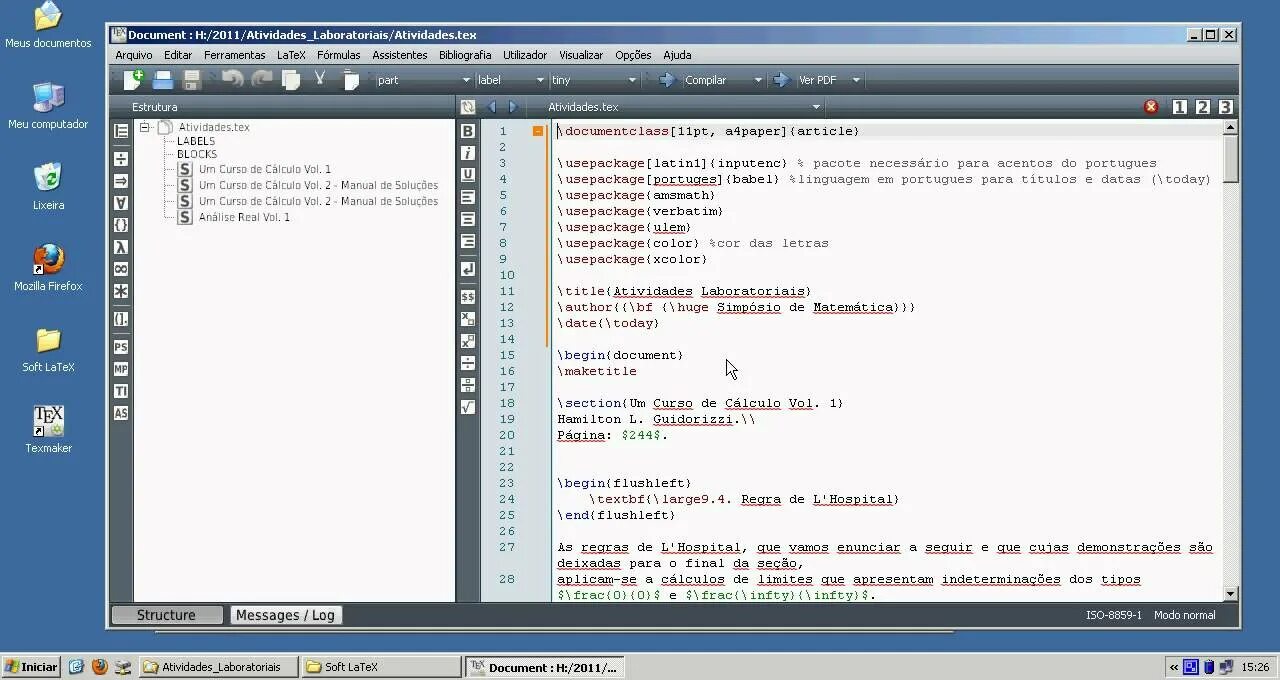1280x680 pixels.
Task: Open the favorite symbols panel (asterisk icon)
Action: coord(121,291)
